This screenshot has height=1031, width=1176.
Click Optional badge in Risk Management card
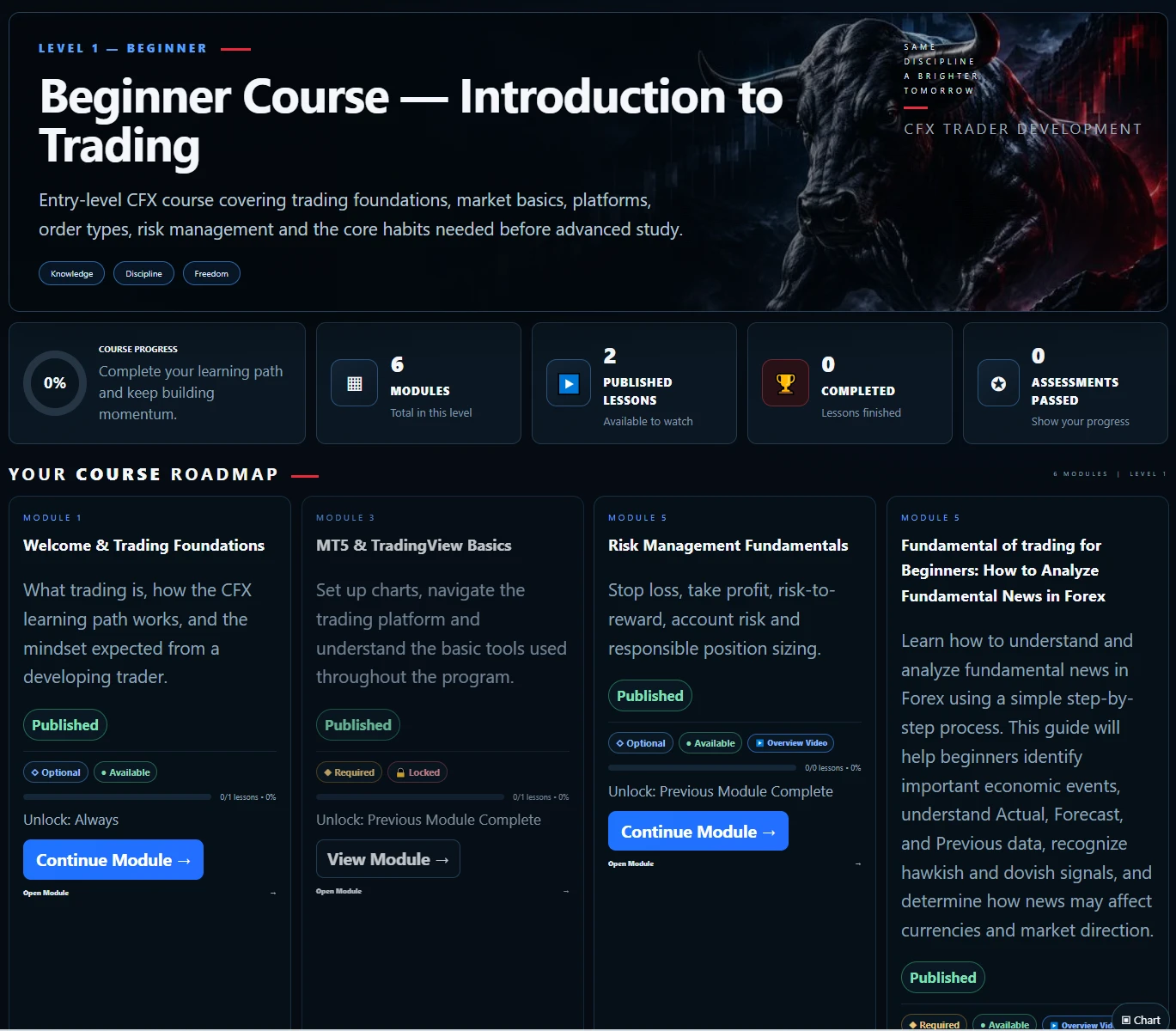641,743
